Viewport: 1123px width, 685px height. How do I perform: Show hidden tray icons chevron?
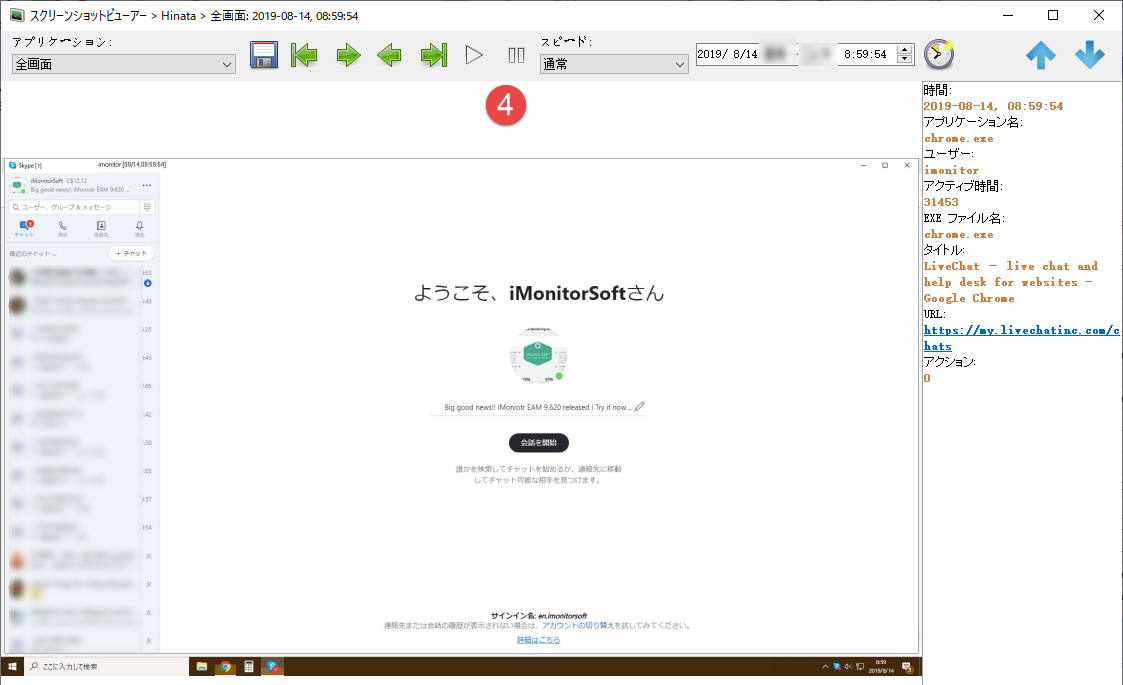825,666
